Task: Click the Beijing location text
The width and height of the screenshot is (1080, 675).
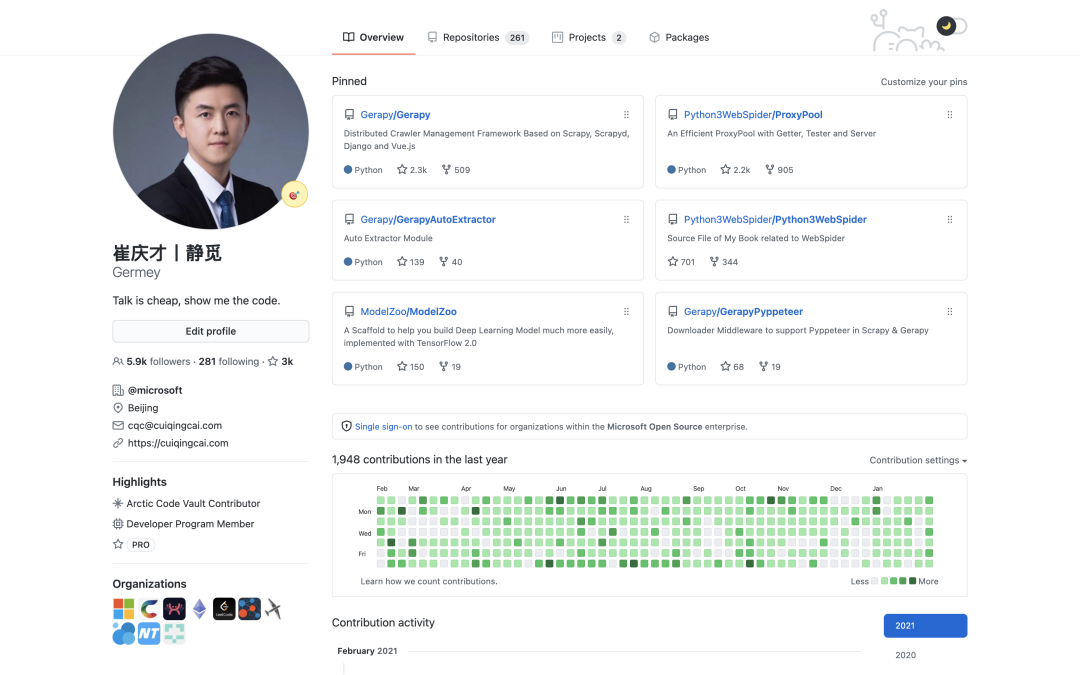Action: (x=143, y=408)
